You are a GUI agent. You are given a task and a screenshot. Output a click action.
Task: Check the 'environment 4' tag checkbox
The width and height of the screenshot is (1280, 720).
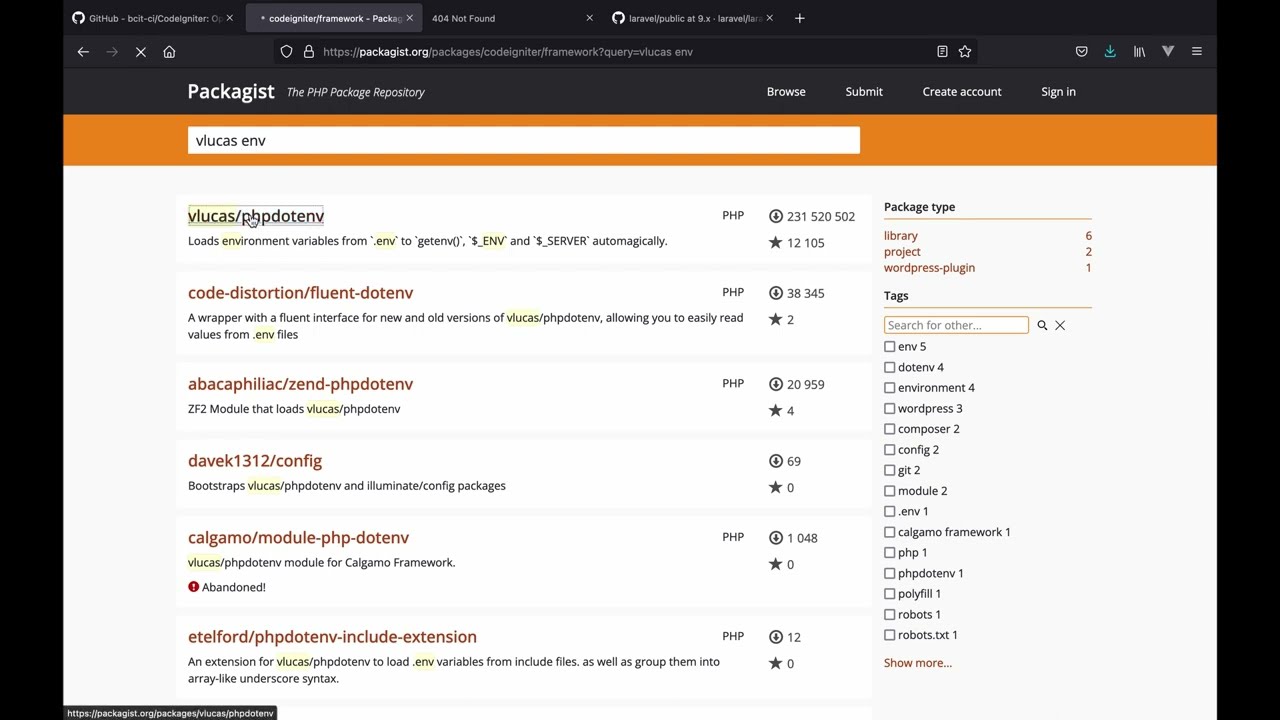[x=890, y=388]
